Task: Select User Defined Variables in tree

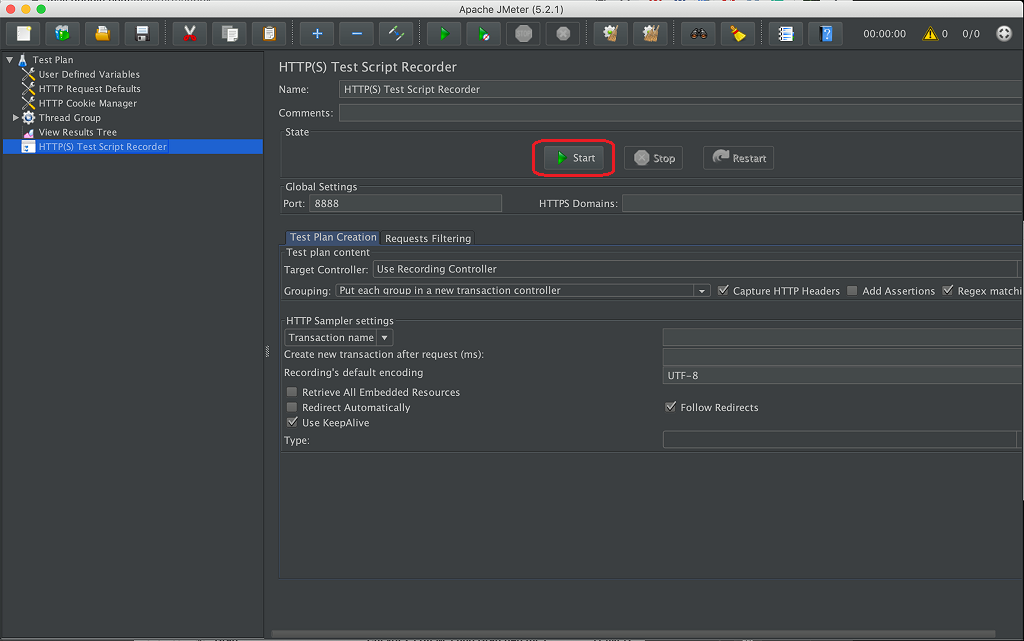Action: (89, 74)
